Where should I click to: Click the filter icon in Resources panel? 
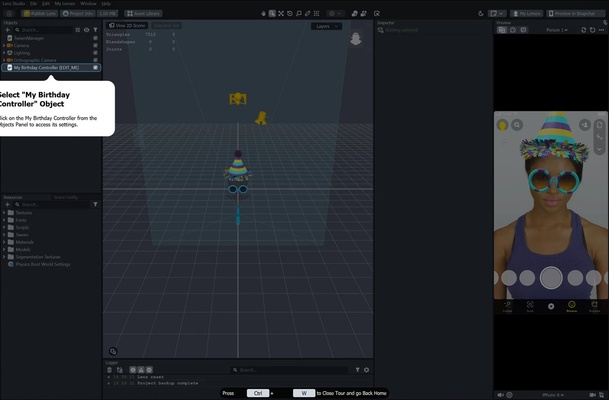[x=95, y=204]
